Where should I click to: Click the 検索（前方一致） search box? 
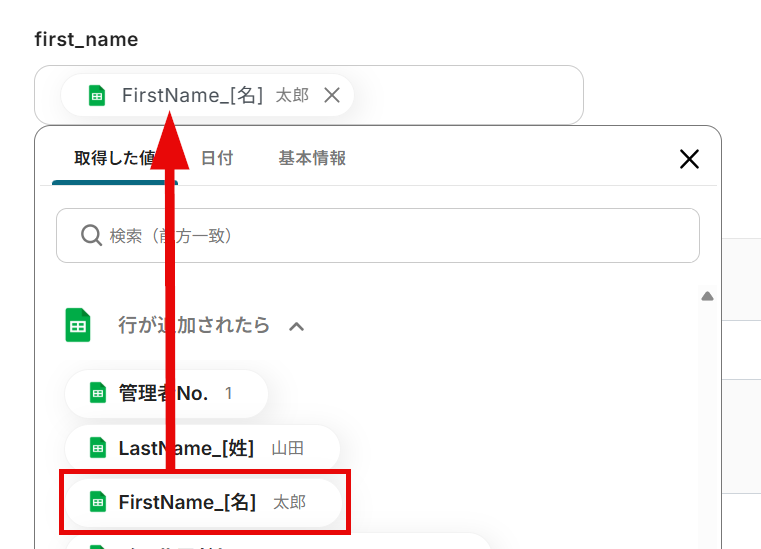tap(378, 236)
